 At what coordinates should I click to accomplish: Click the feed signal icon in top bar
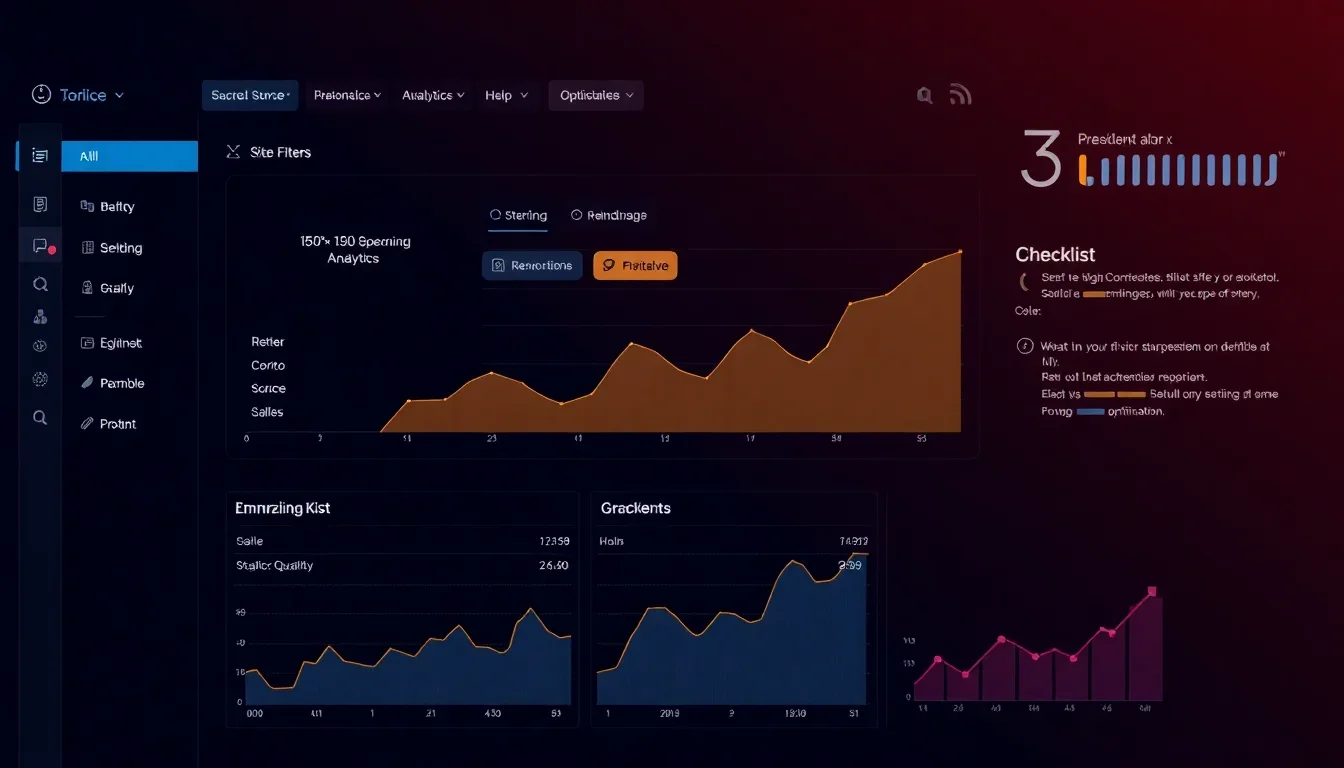click(x=960, y=95)
